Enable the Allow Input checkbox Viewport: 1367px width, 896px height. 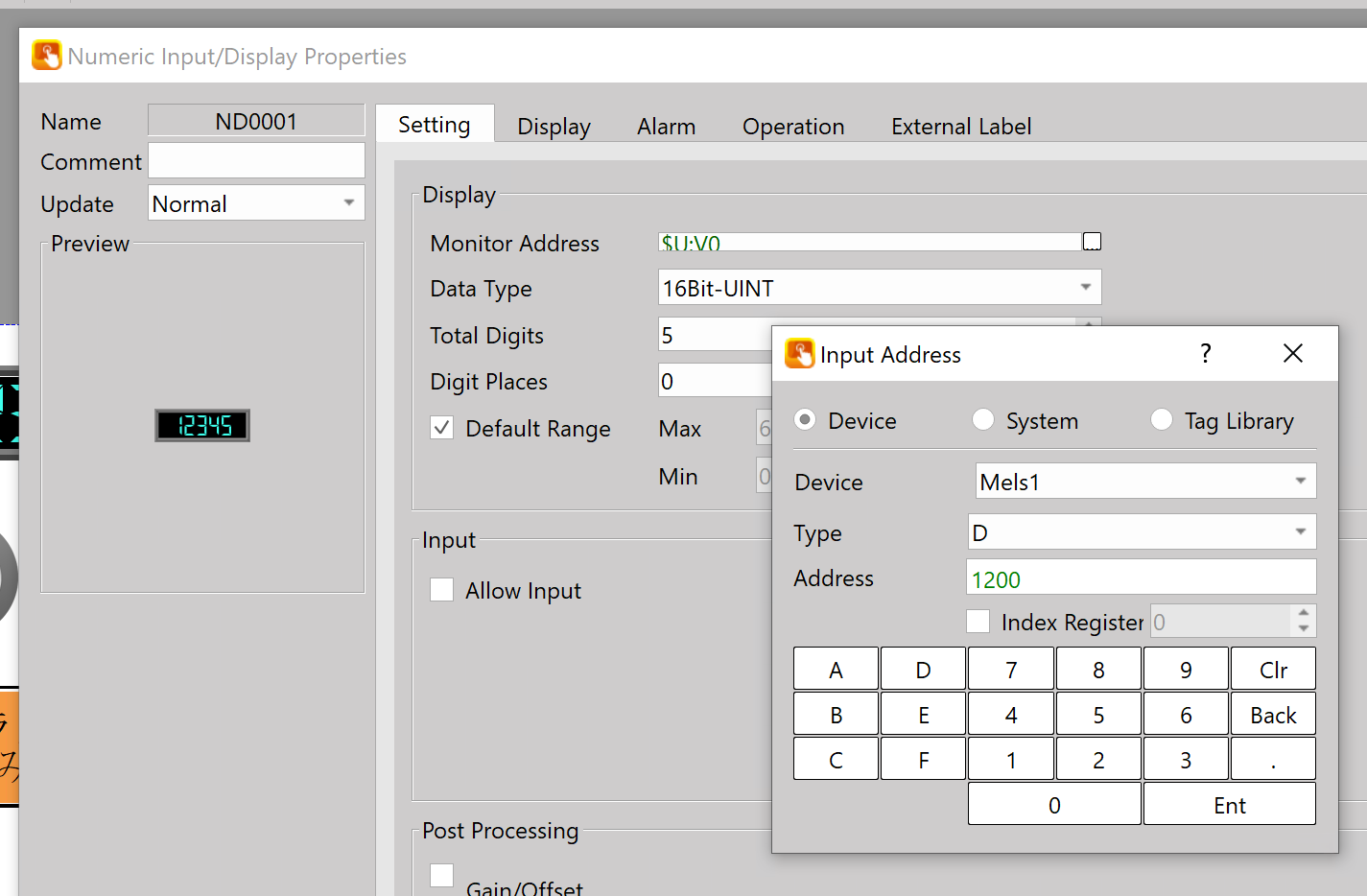[x=442, y=590]
